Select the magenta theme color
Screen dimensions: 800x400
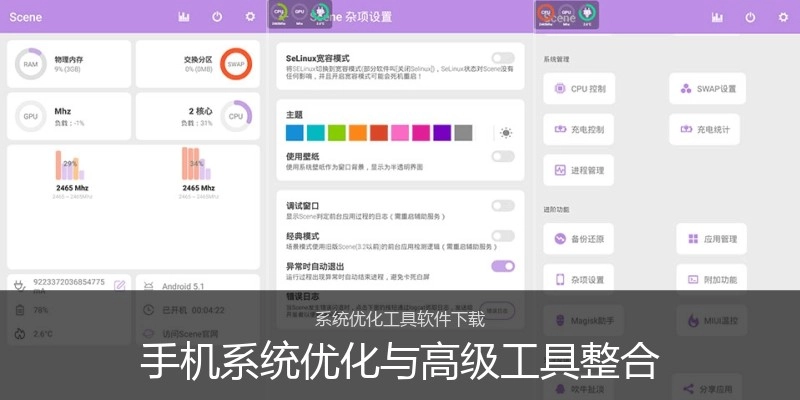click(421, 133)
